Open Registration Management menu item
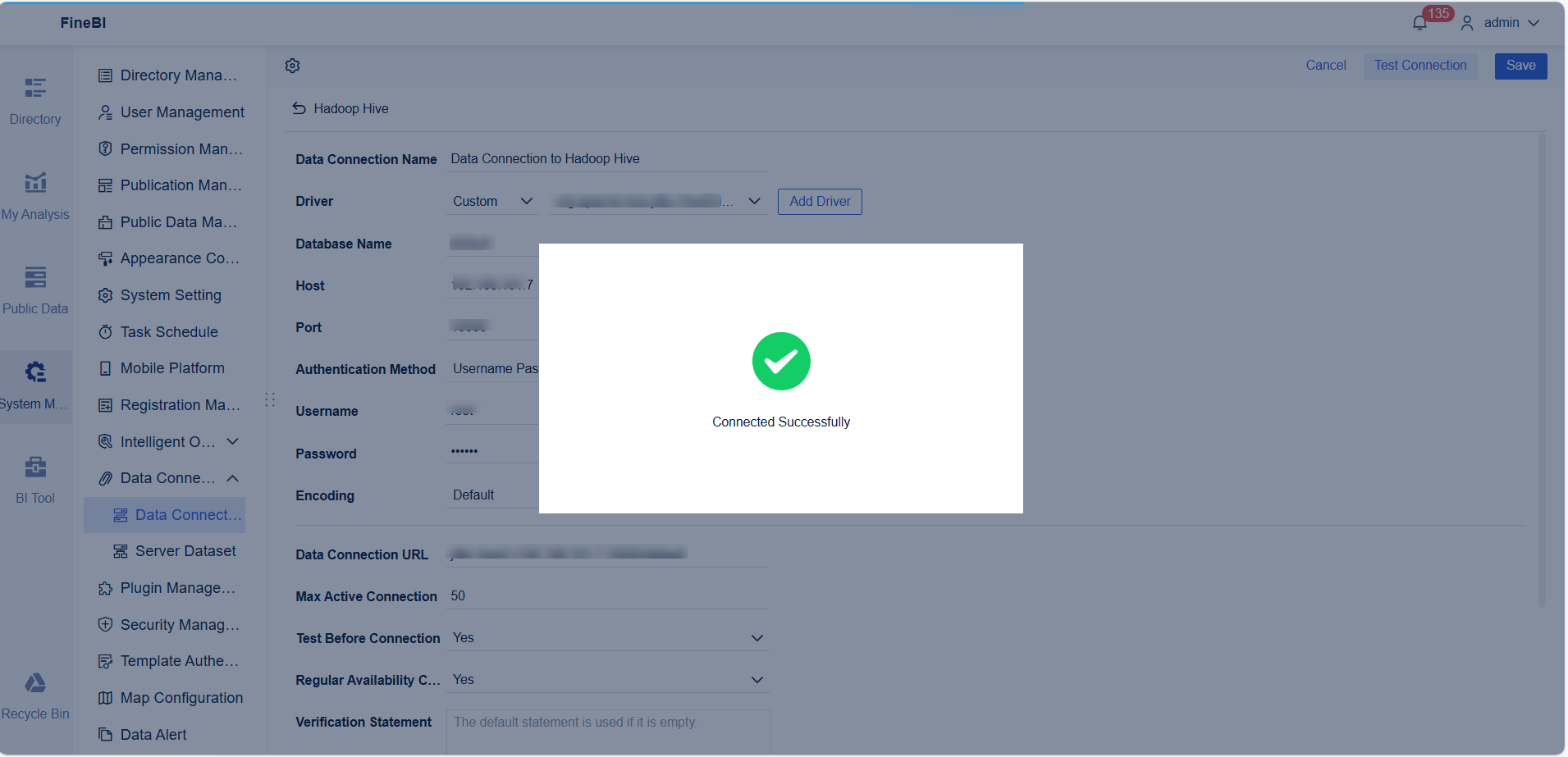The width and height of the screenshot is (1568, 757). pos(170,405)
